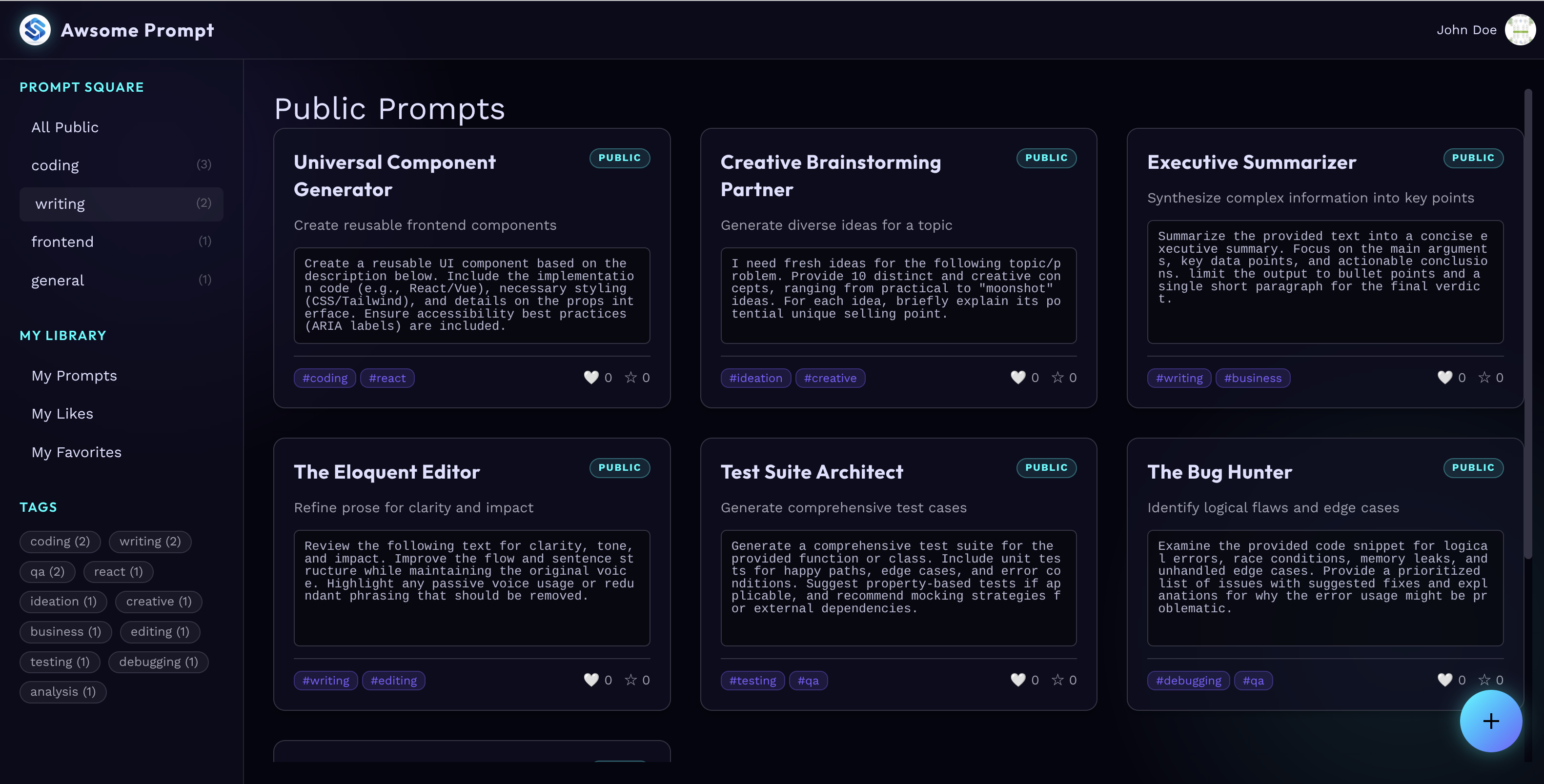Image resolution: width=1544 pixels, height=784 pixels.
Task: Click the Awsome Prompt logo icon
Action: 35,30
